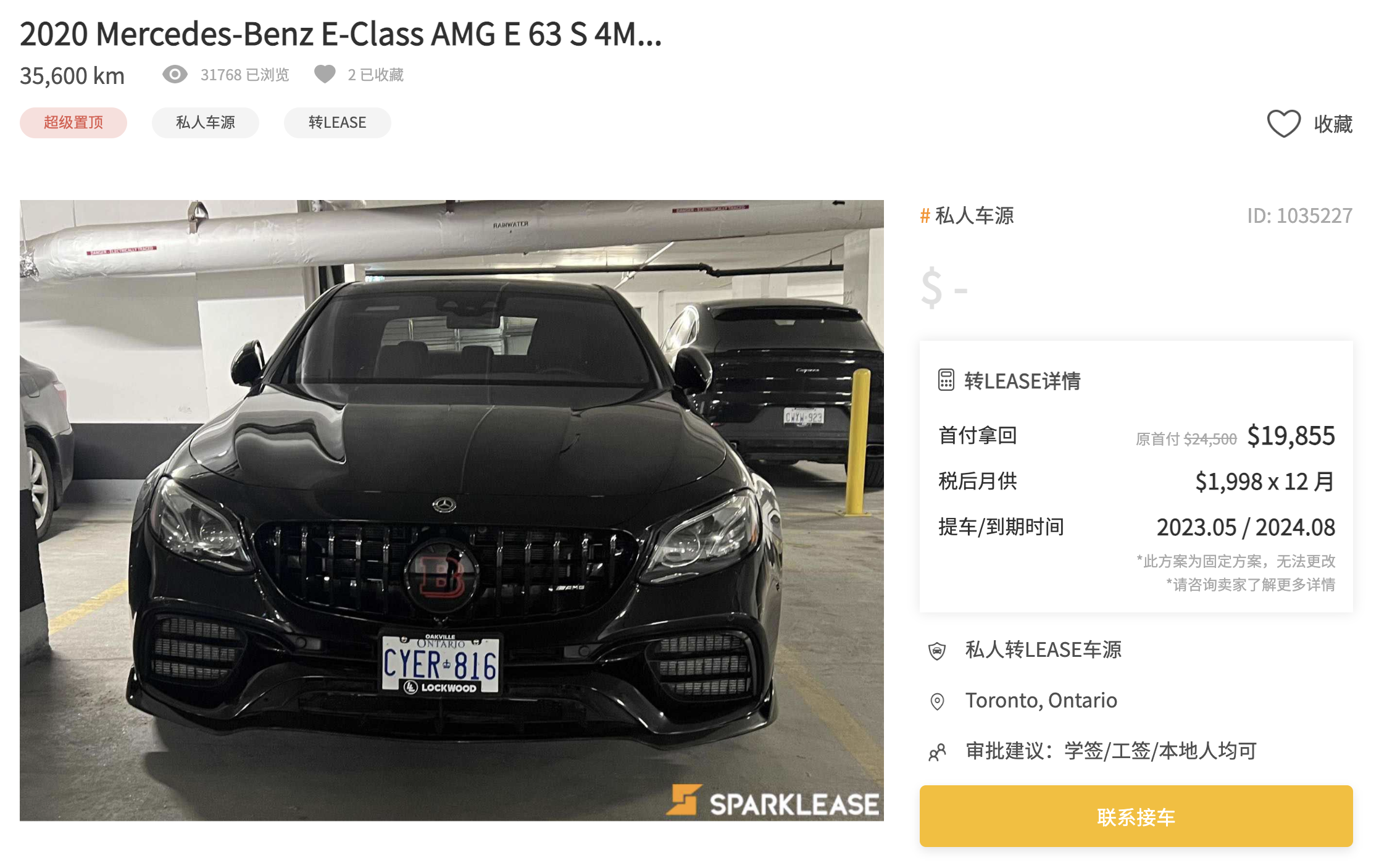Select the 超级置顶 tag

(73, 122)
